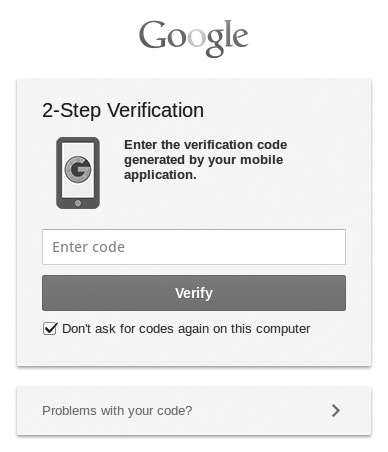Viewport: 388px width, 452px height.
Task: Click the phone illustration's home button circle
Action: coord(78,203)
